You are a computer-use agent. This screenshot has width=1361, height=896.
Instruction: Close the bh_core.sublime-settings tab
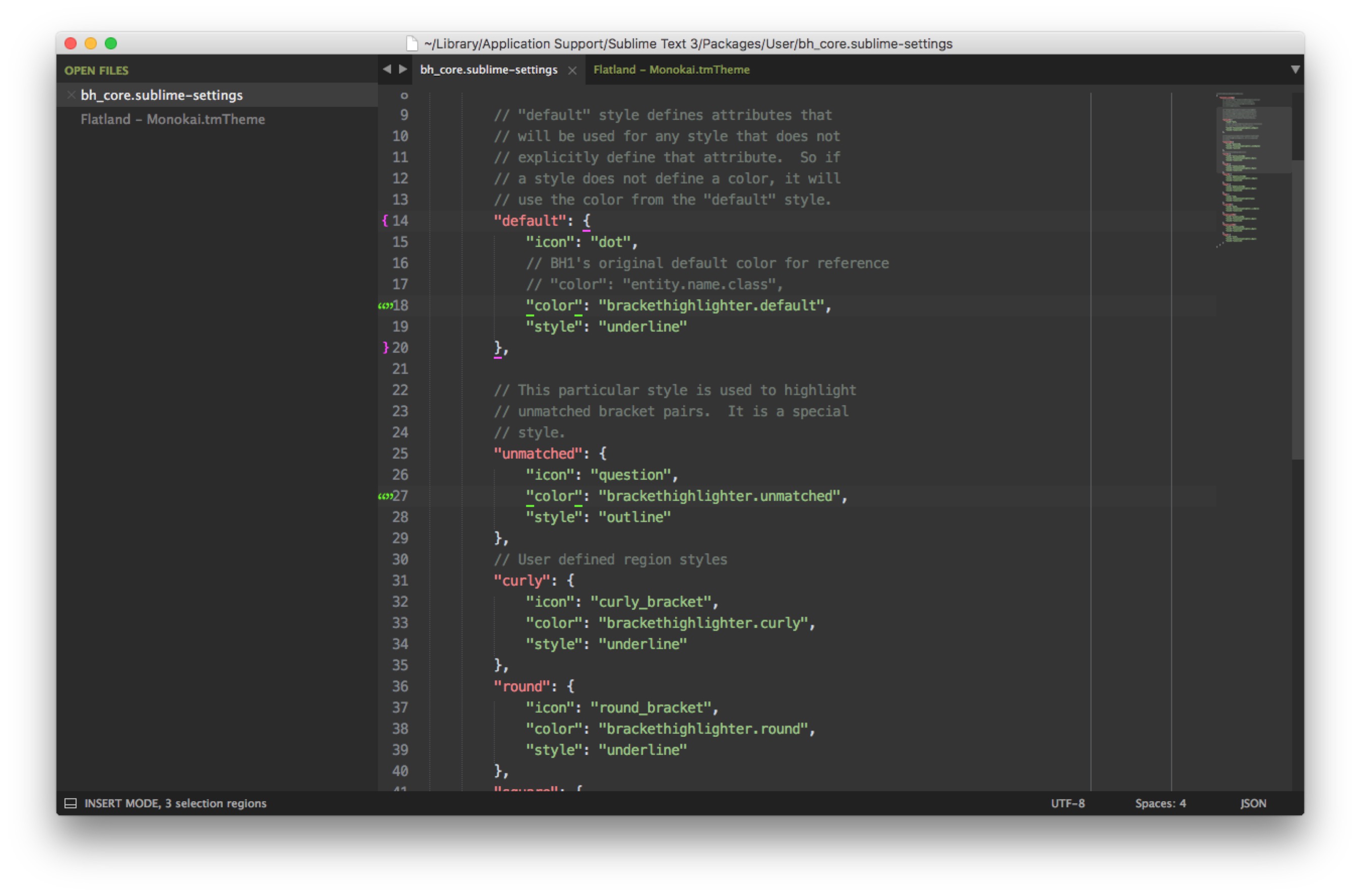[x=572, y=71]
